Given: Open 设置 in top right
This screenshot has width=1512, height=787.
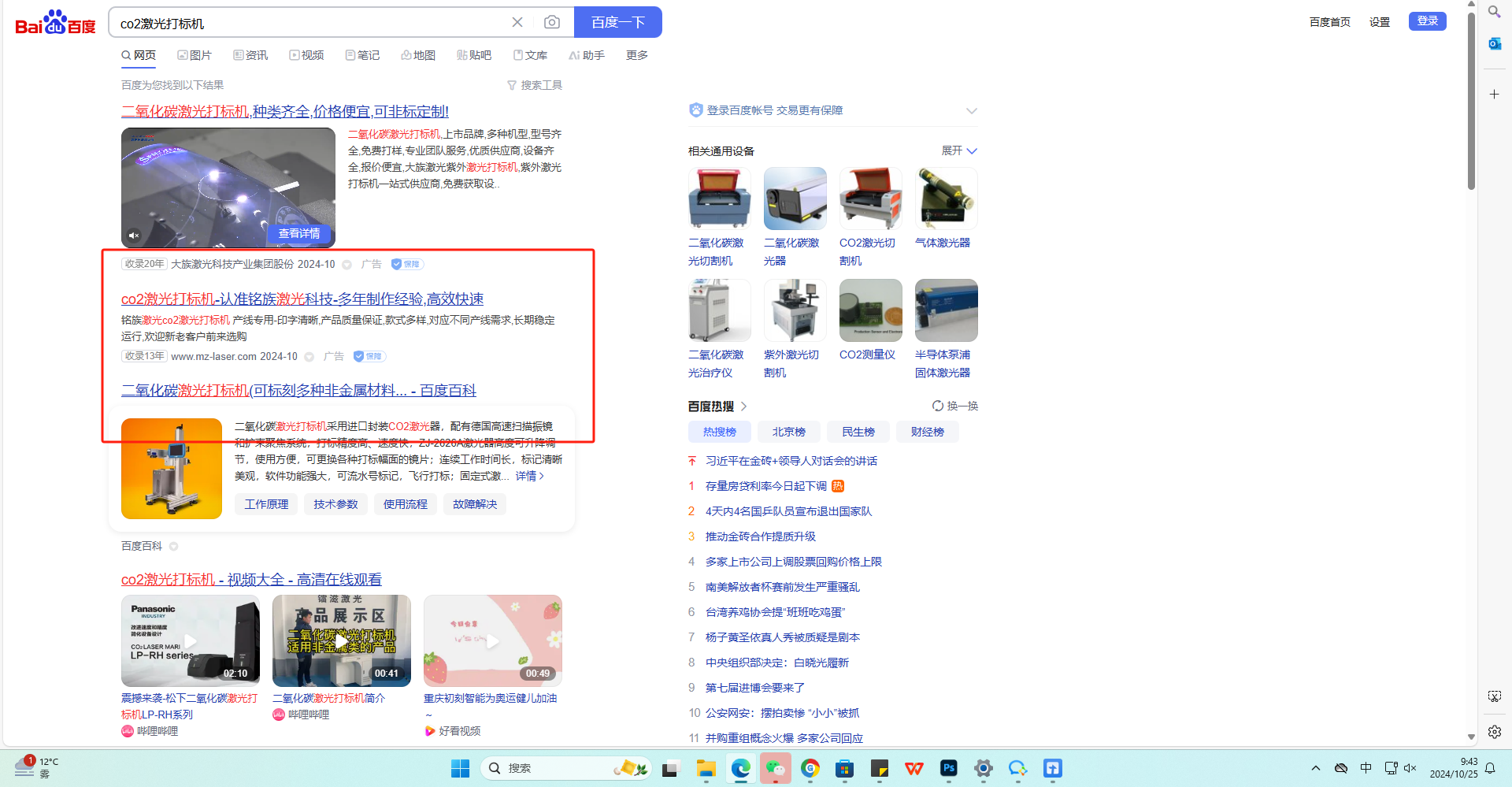Looking at the screenshot, I should [1380, 22].
